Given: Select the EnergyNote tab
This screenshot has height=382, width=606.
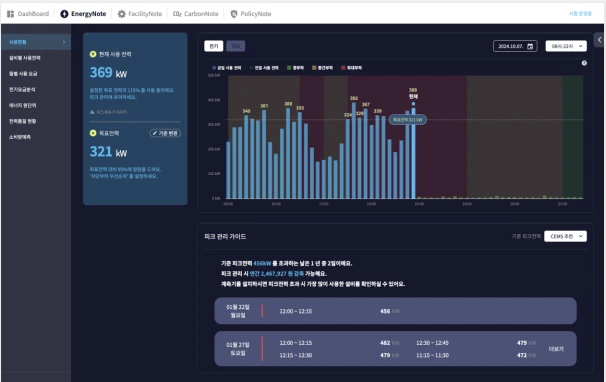Looking at the screenshot, I should [x=83, y=14].
